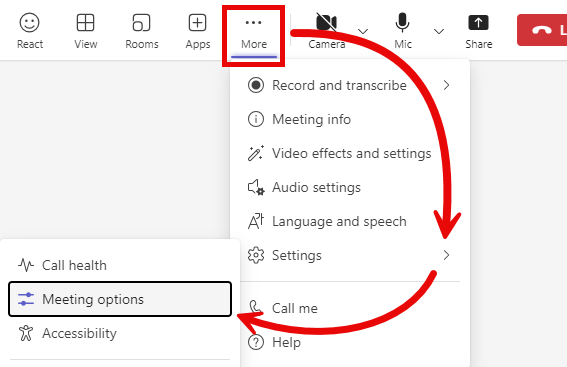Click the Accessibility figure icon

pyautogui.click(x=26, y=333)
